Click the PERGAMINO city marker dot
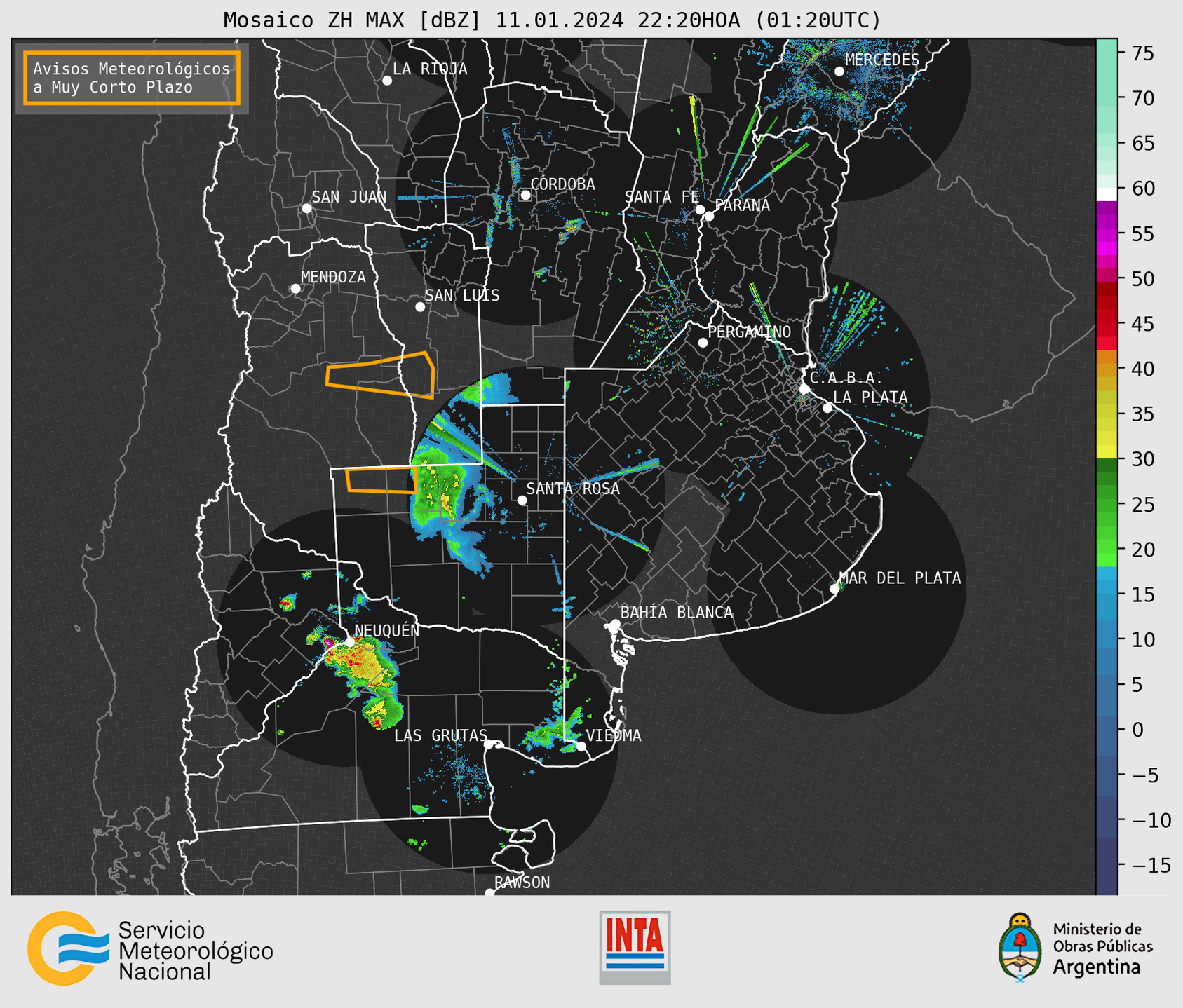The height and width of the screenshot is (1008, 1183). pos(703,343)
